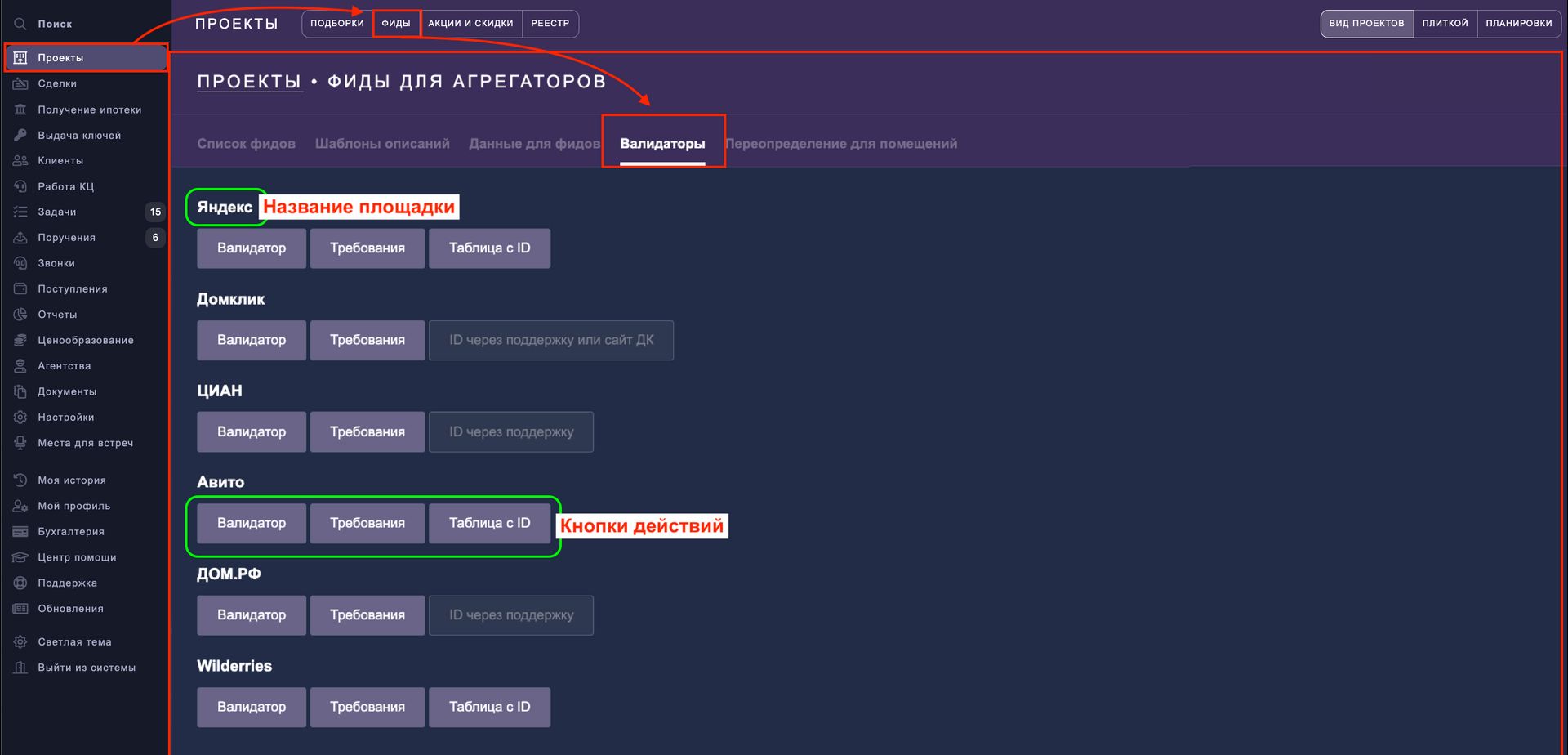Click the search magnifier icon in sidebar
The image size is (1568, 755).
point(20,24)
